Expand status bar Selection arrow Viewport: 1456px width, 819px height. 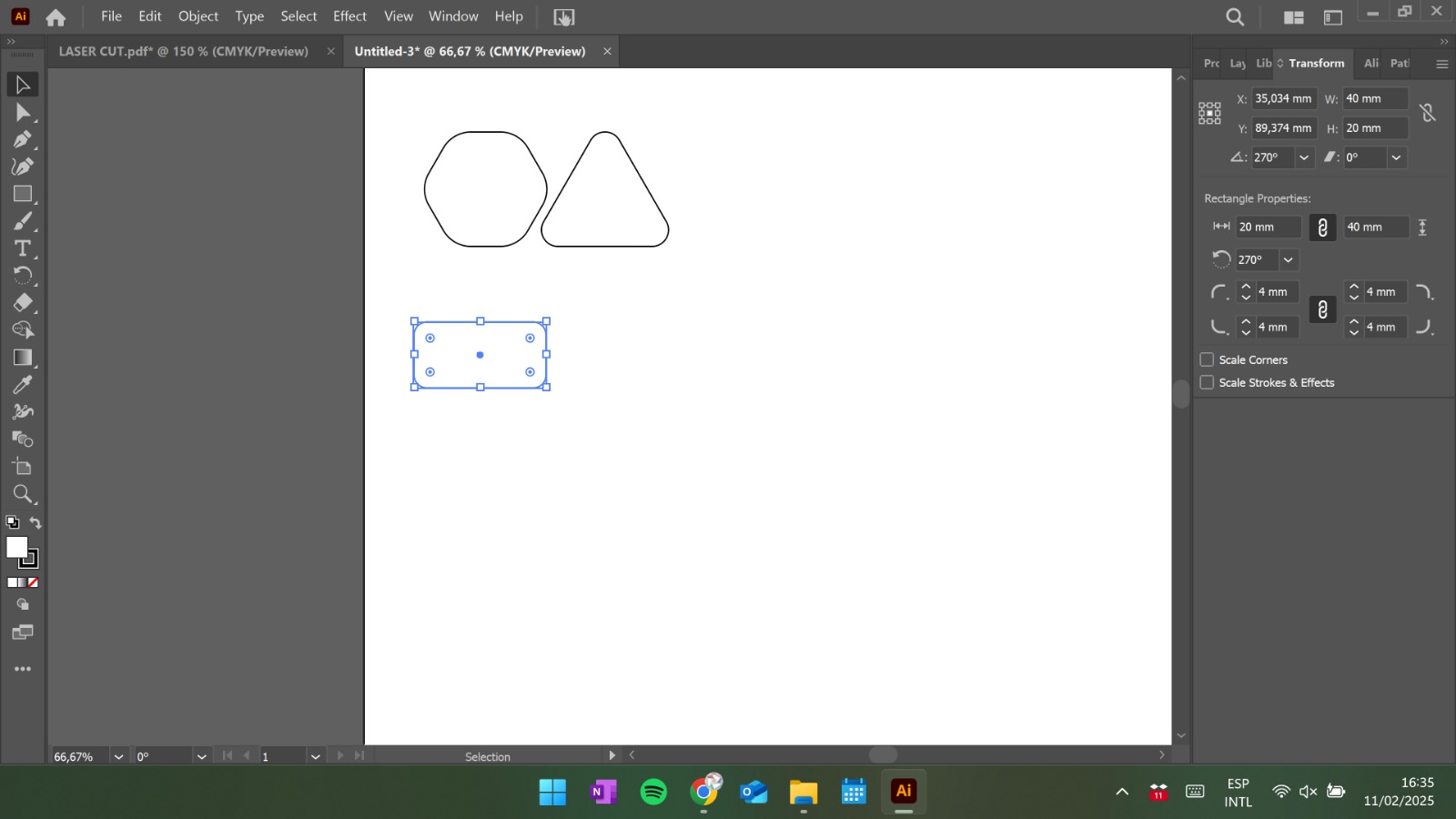pyautogui.click(x=612, y=755)
